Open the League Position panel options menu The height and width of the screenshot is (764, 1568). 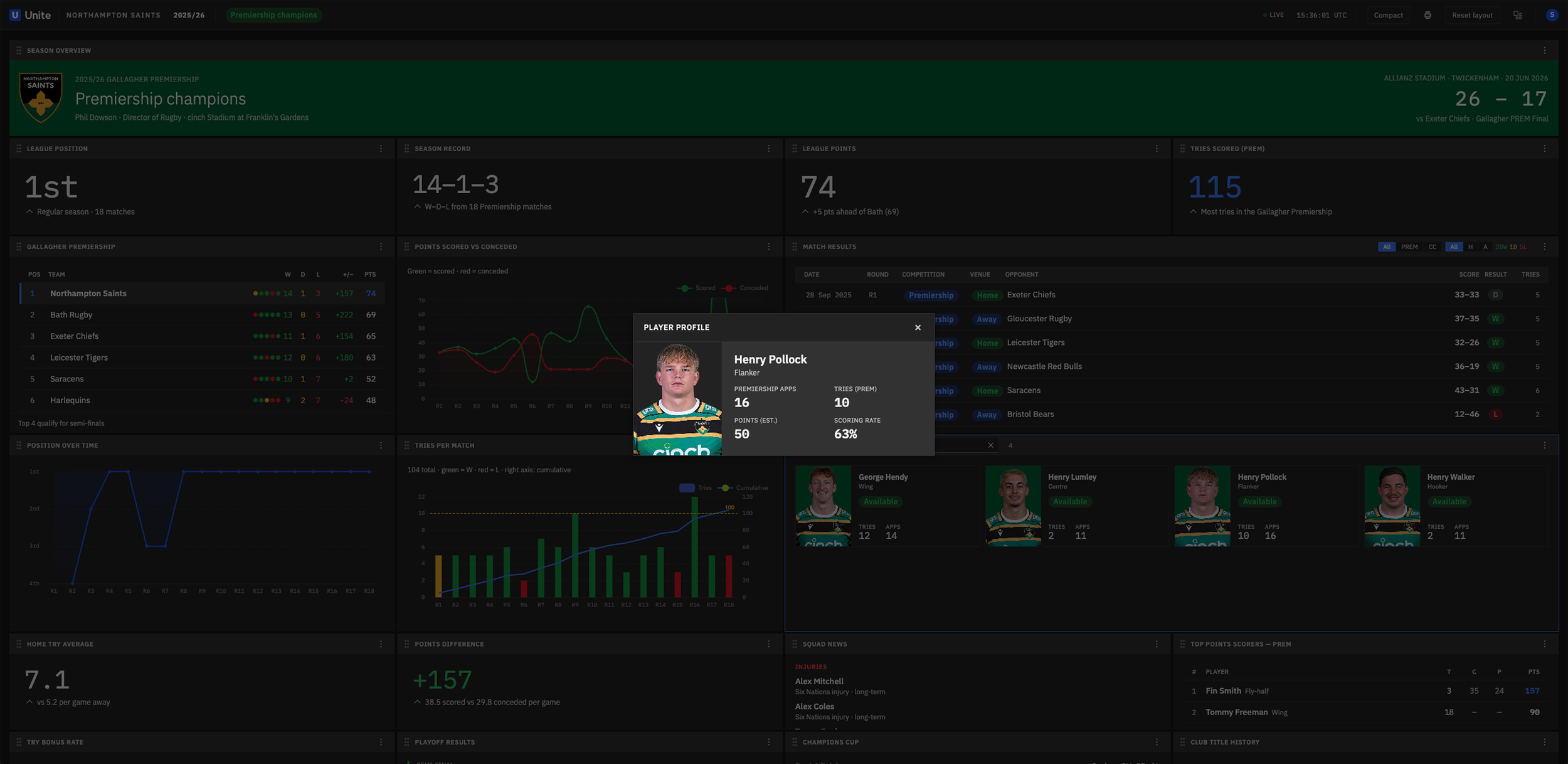pos(381,149)
